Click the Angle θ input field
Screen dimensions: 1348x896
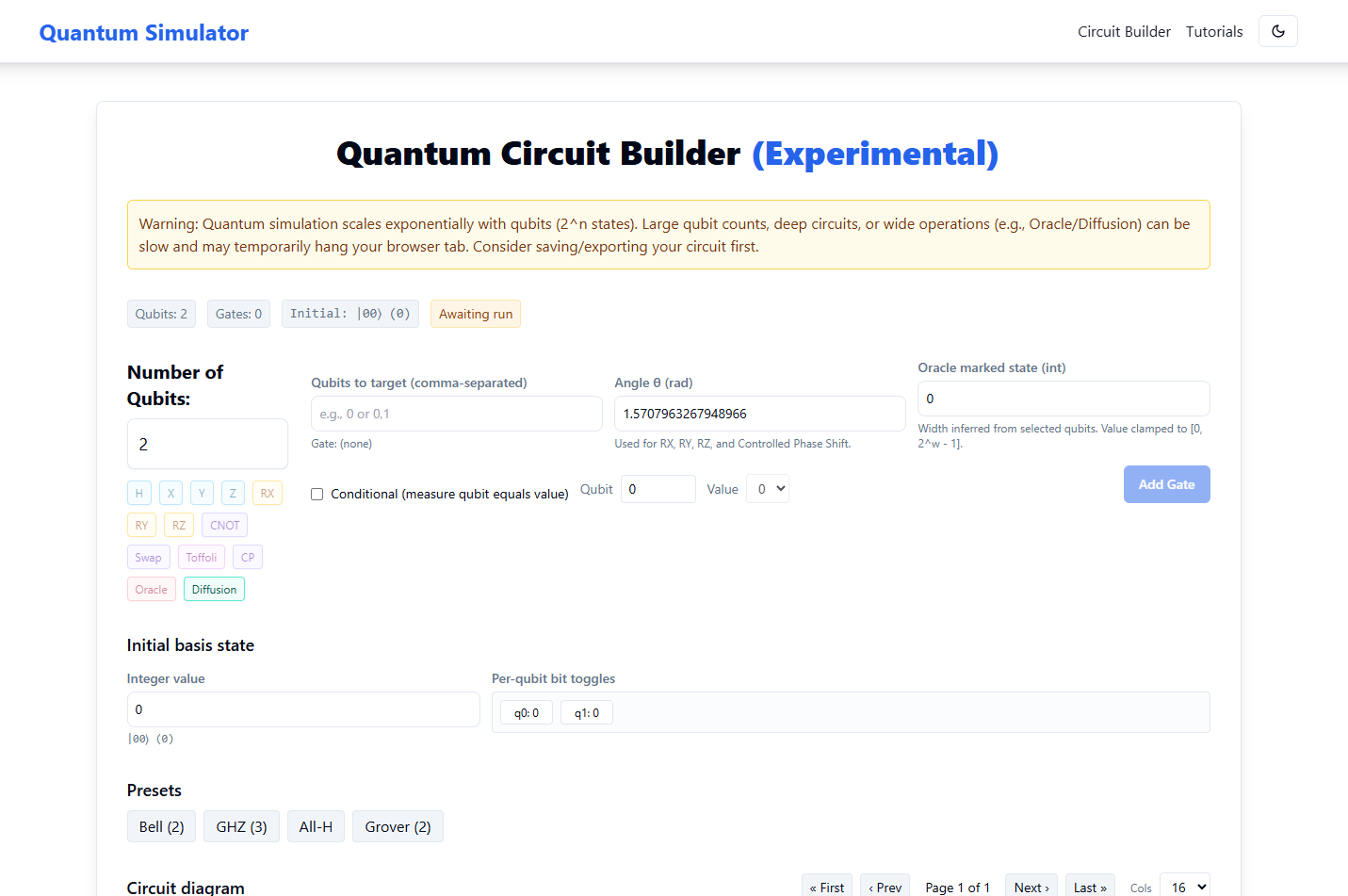click(x=759, y=413)
